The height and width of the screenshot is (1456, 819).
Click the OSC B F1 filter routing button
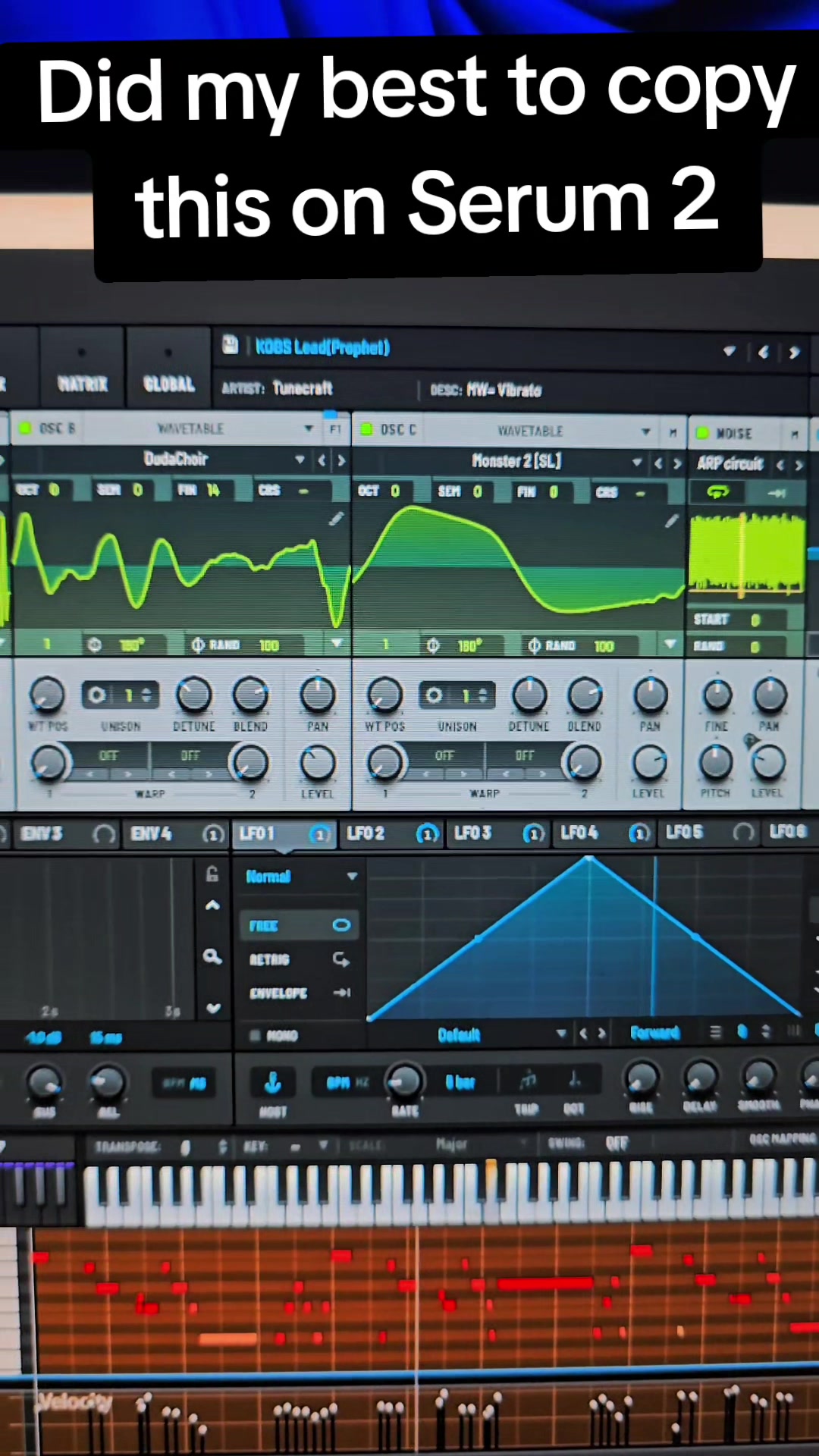[x=334, y=429]
